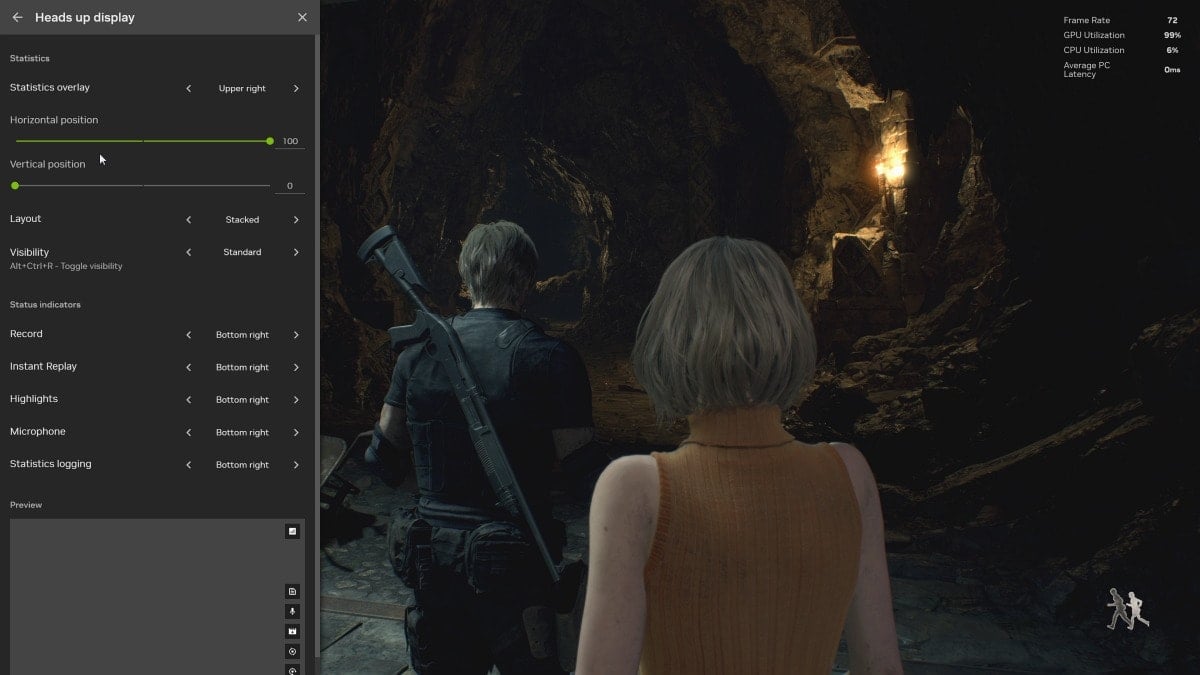Click the Horizontal position value field 100
Image resolution: width=1200 pixels, height=675 pixels.
[290, 141]
